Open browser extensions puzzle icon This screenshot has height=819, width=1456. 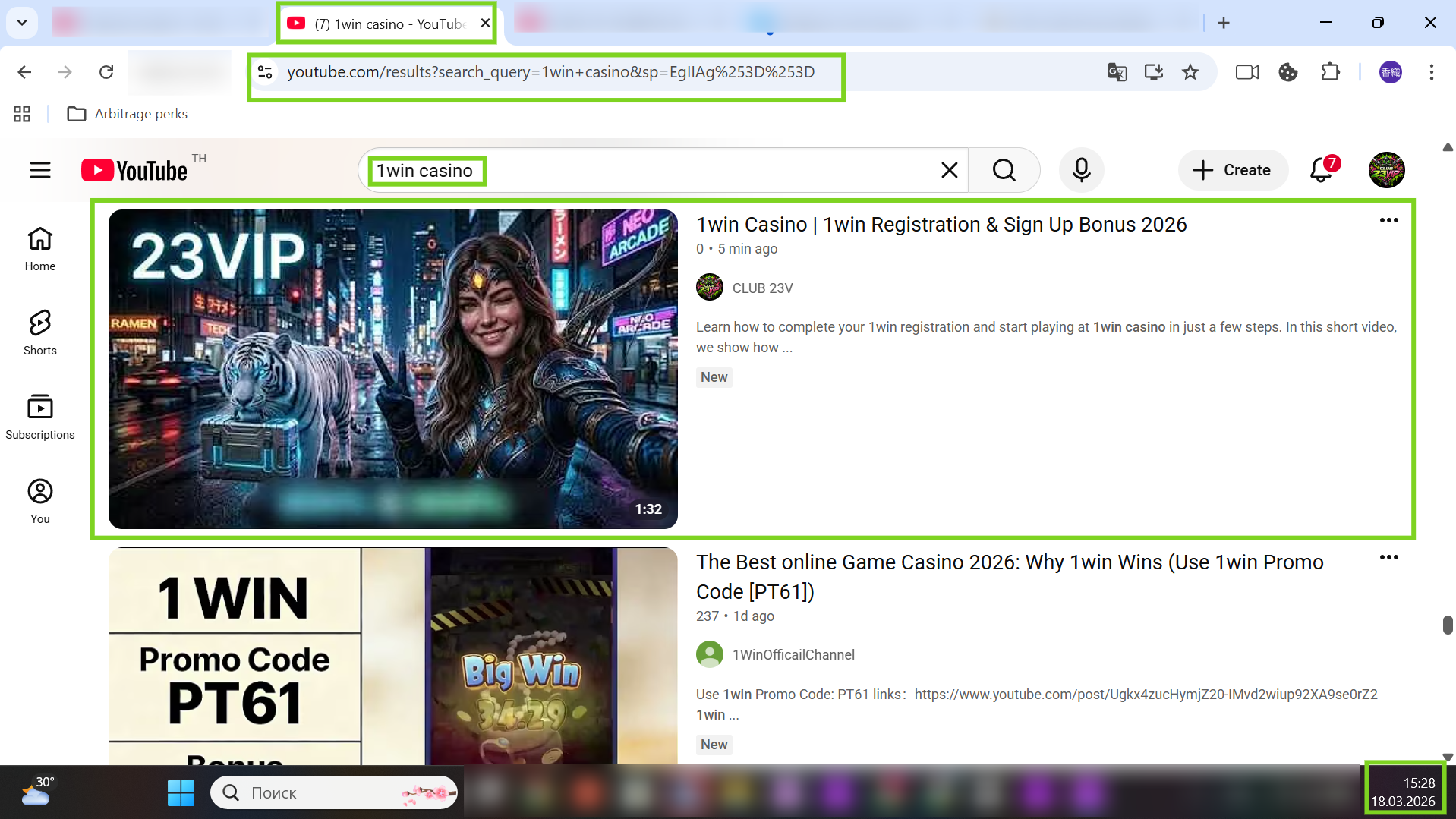(1330, 72)
